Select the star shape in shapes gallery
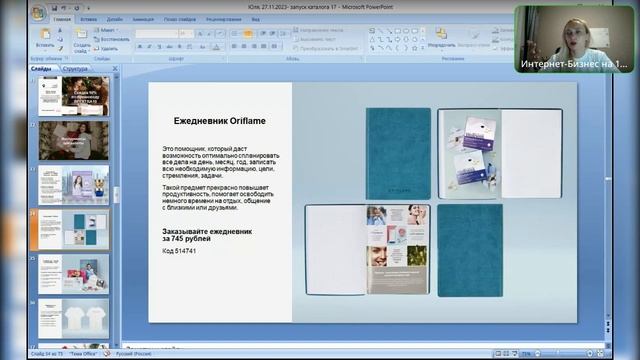 pyautogui.click(x=415, y=48)
